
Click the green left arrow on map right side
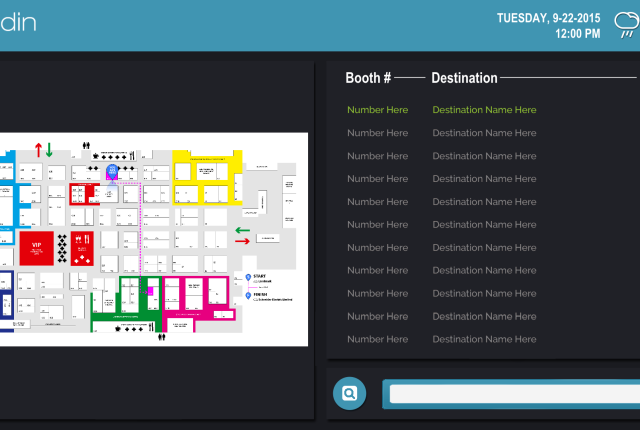click(x=242, y=230)
